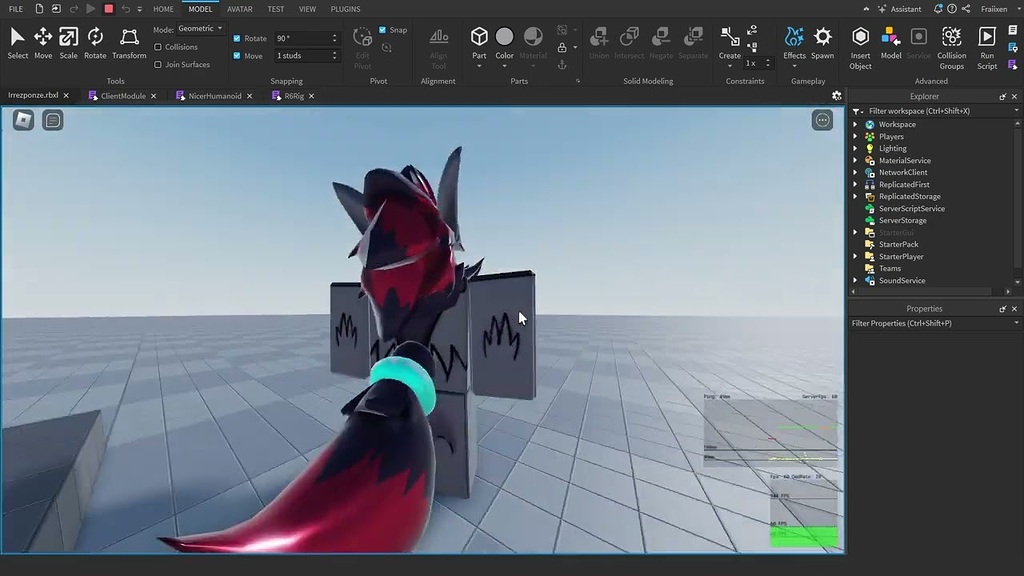Open the Mode Geometric dropdown

(x=199, y=28)
